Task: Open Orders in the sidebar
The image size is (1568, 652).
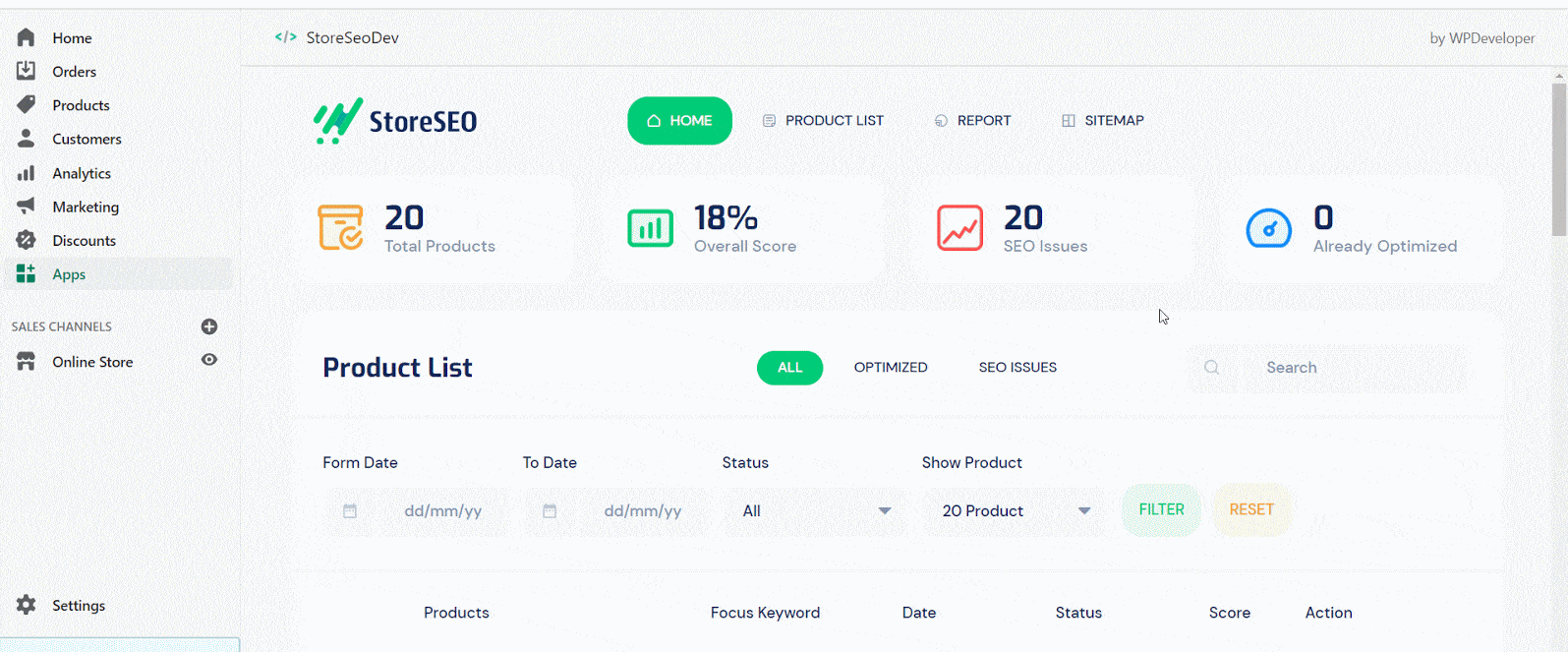Action: pos(74,71)
